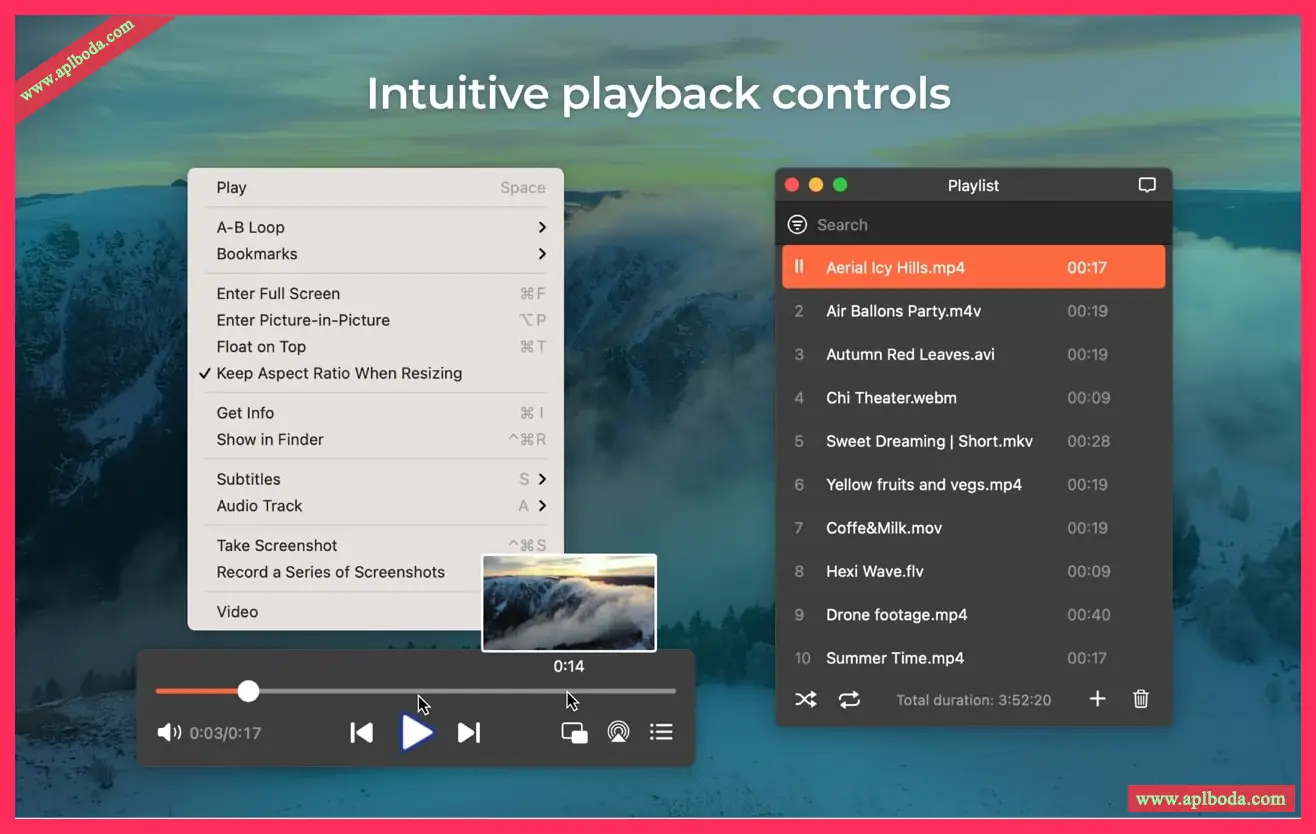Select Enter Full Screen menu item
The image size is (1316, 834).
point(279,294)
